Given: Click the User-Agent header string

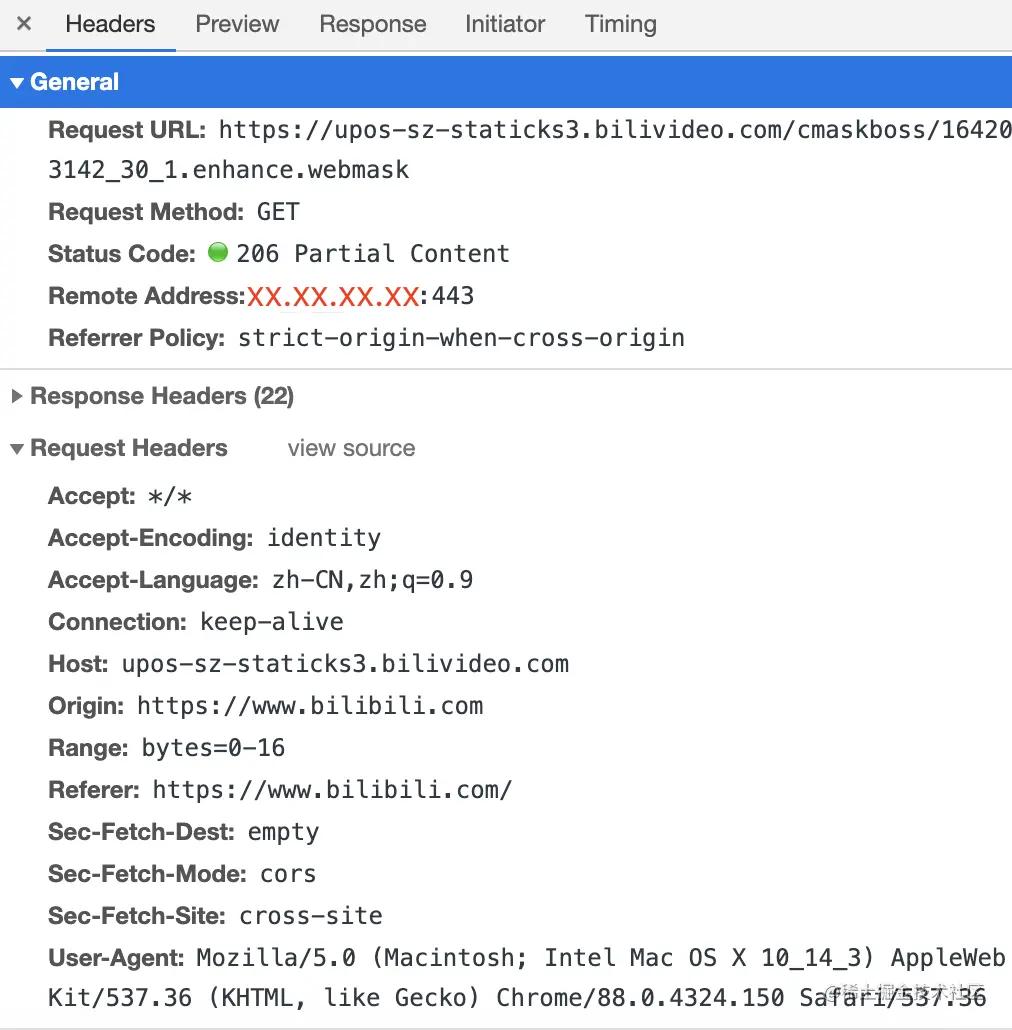Looking at the screenshot, I should point(600,958).
